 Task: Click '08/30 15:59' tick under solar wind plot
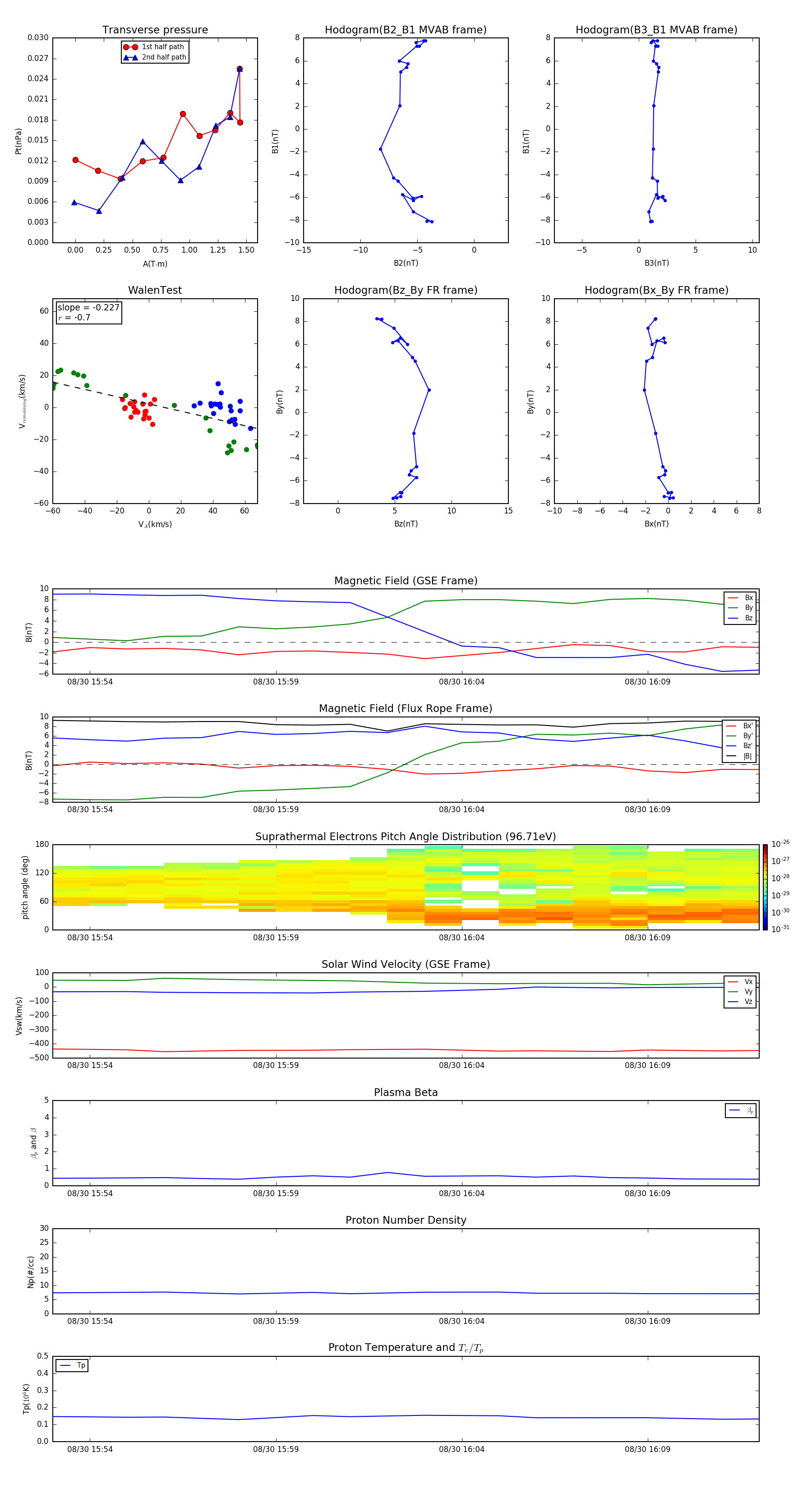coord(276,1065)
